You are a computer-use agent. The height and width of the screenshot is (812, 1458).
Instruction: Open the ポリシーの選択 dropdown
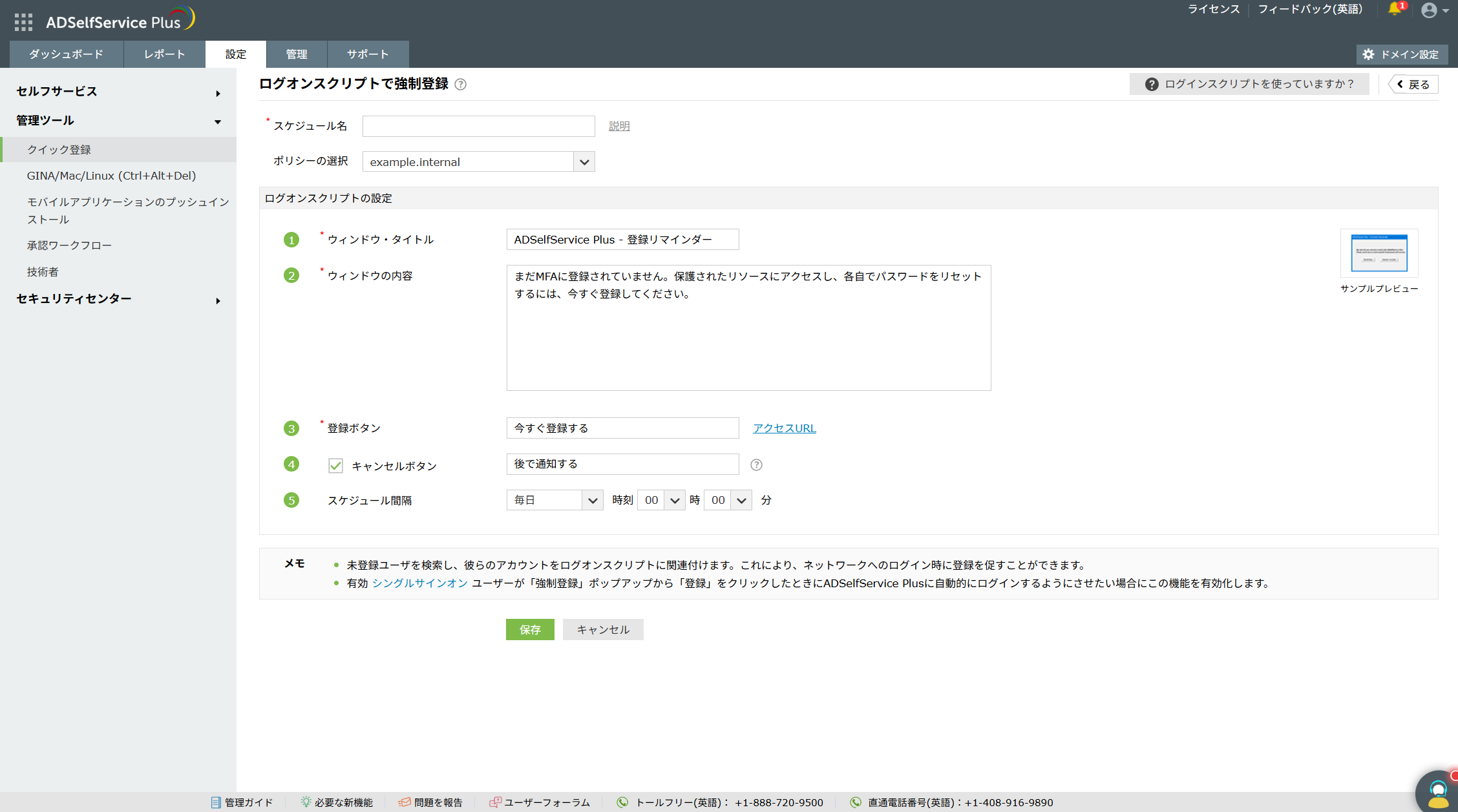478,162
